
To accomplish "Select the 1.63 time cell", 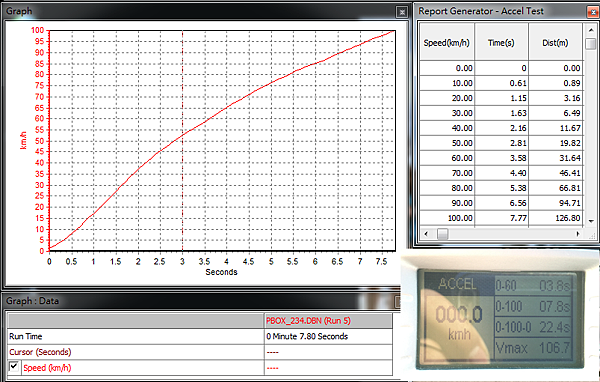I will click(x=501, y=113).
